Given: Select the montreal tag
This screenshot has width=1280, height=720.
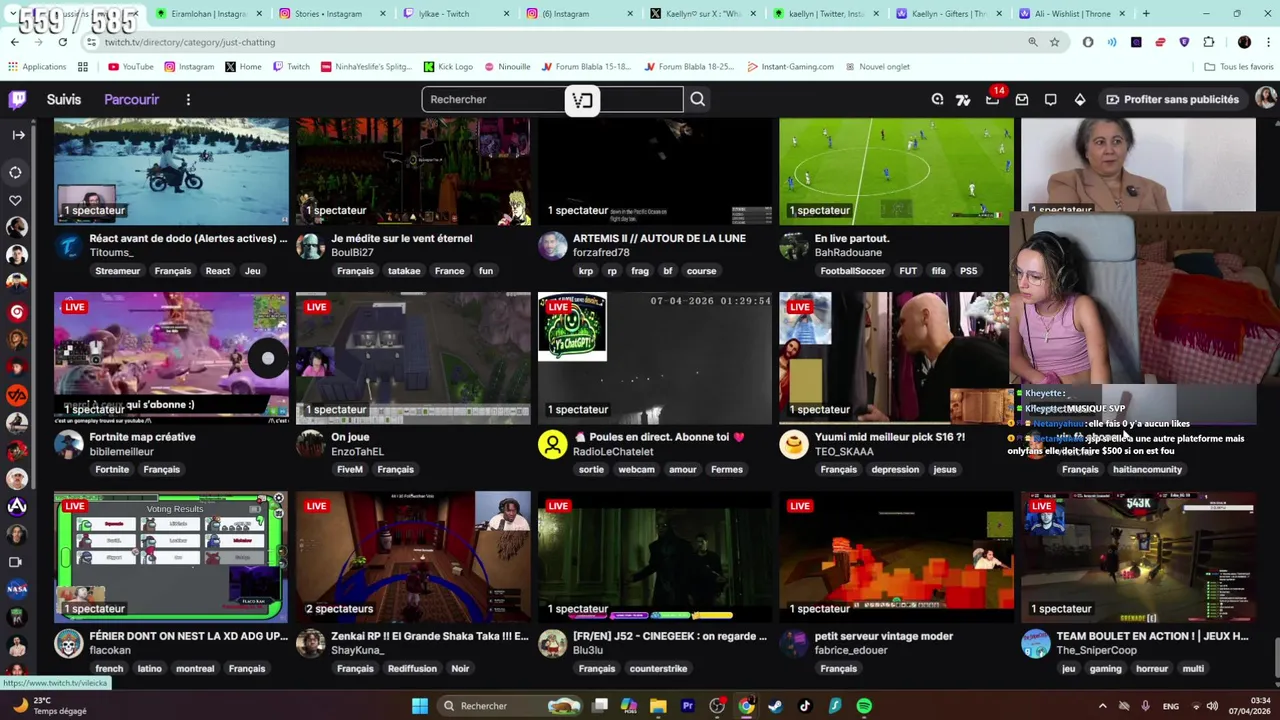Looking at the screenshot, I should pos(195,668).
